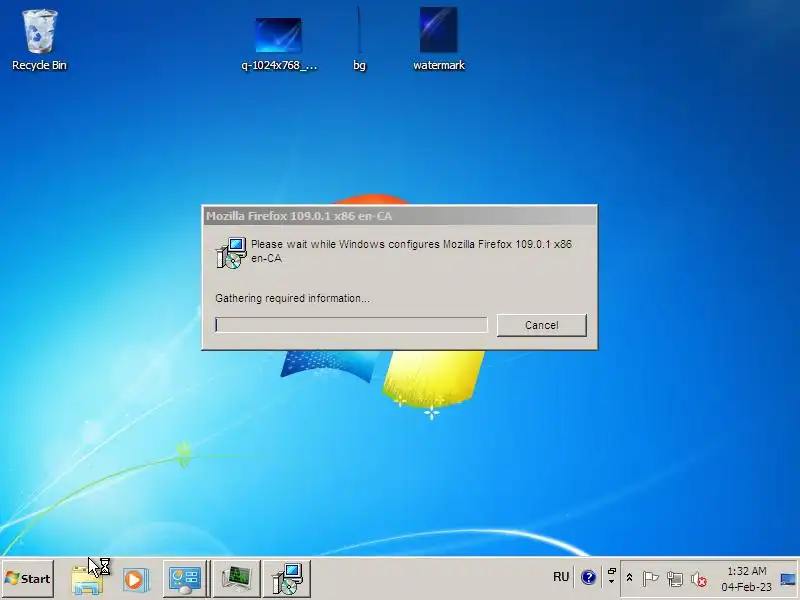Show hidden tray icons

coord(630,578)
